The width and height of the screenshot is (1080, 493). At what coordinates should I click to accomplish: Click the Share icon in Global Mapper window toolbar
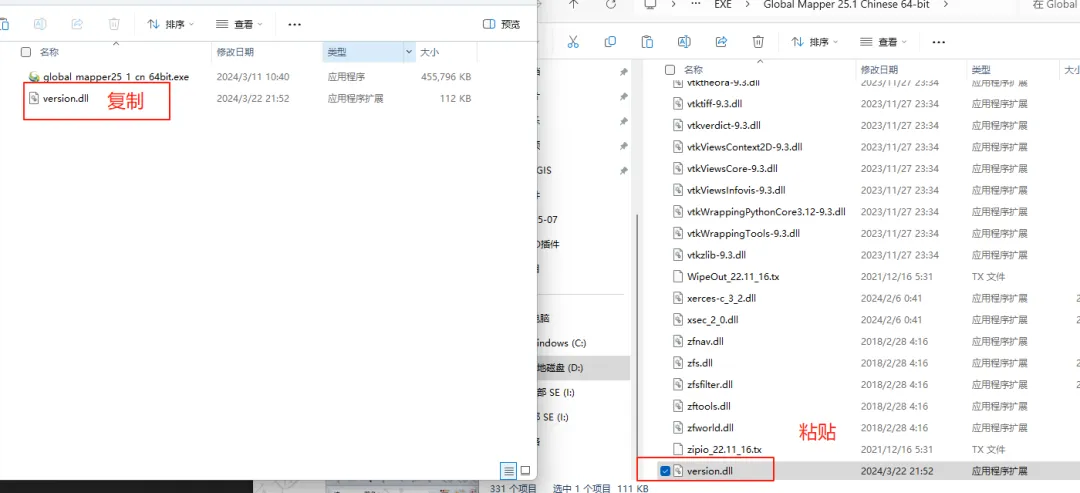pyautogui.click(x=721, y=42)
